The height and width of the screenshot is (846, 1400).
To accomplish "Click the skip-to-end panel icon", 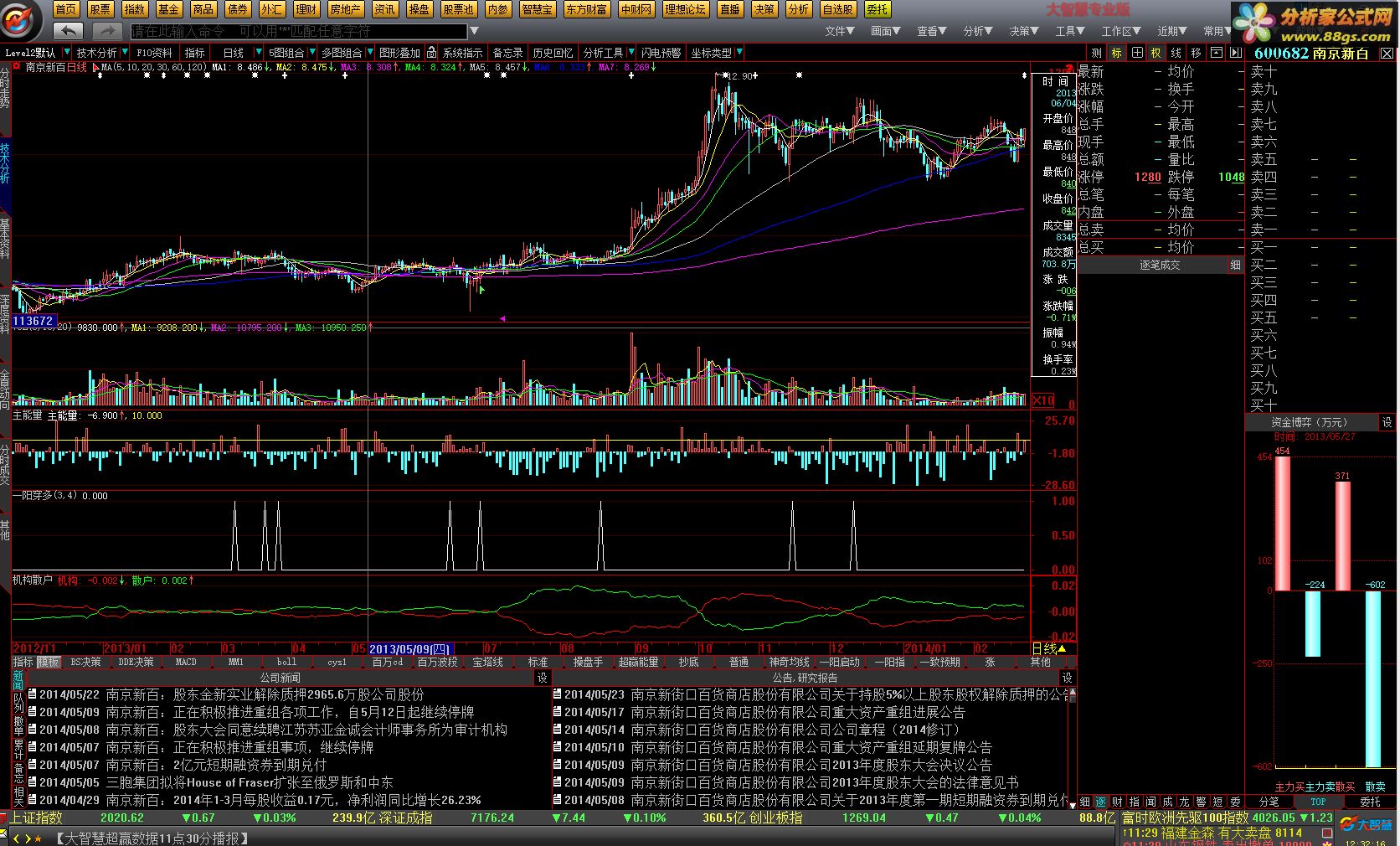I will (x=1236, y=53).
